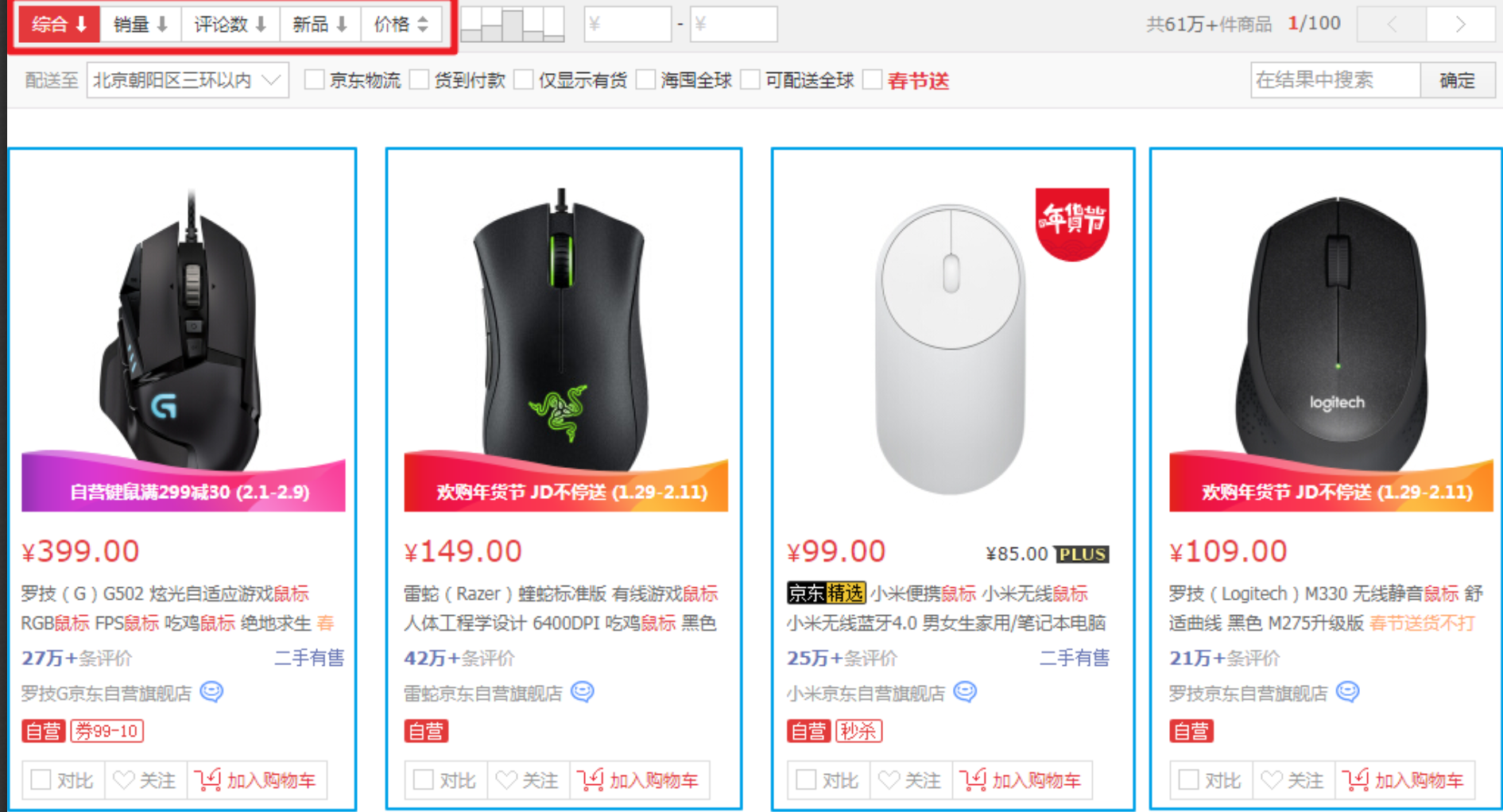Open chat icon beside 雷蛇京东自营旗舰店
Screen dimensions: 1503x812
(583, 692)
